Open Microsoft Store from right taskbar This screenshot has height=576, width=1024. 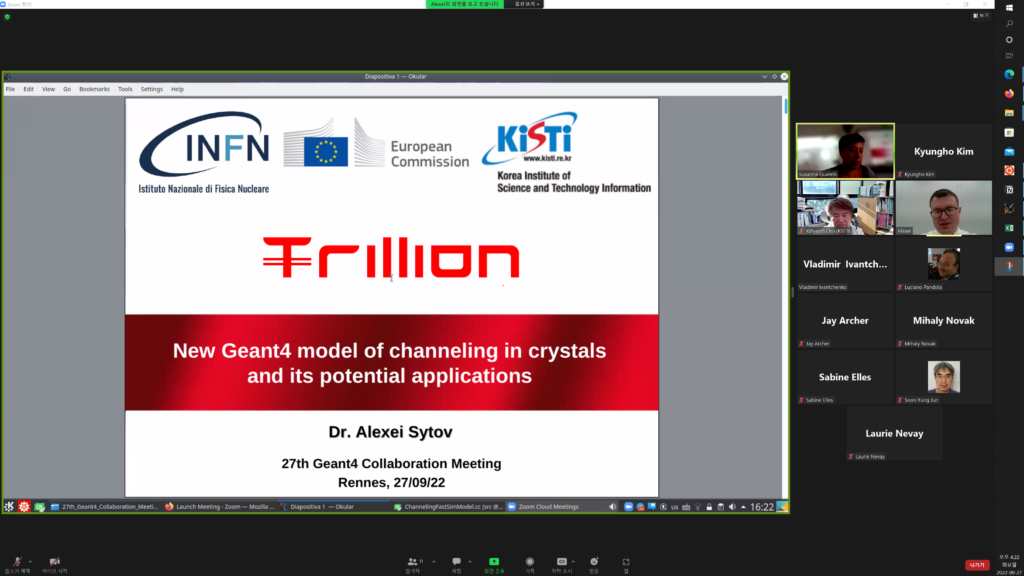coord(1009,132)
